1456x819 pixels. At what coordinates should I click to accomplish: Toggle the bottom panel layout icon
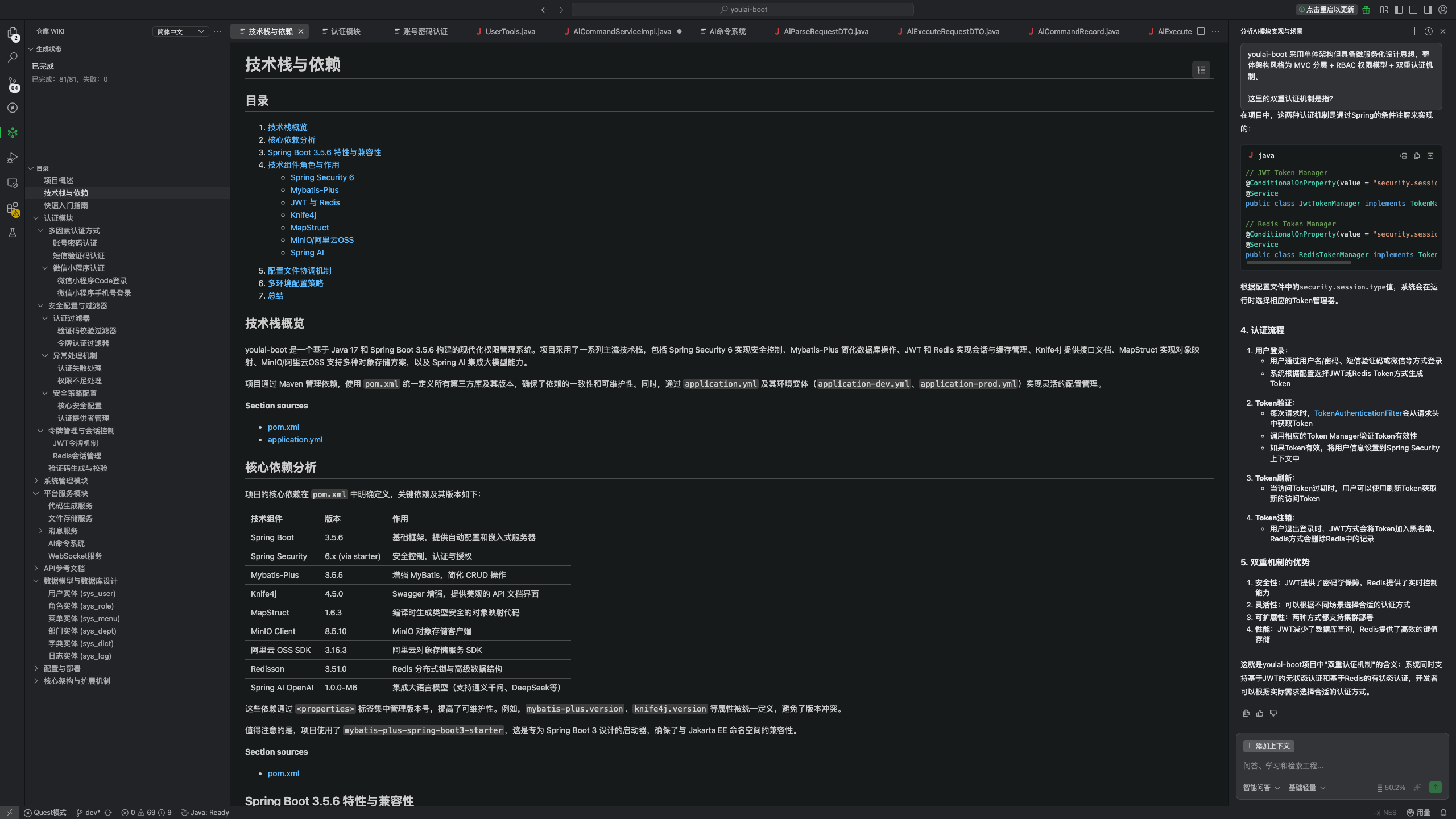point(1413,10)
